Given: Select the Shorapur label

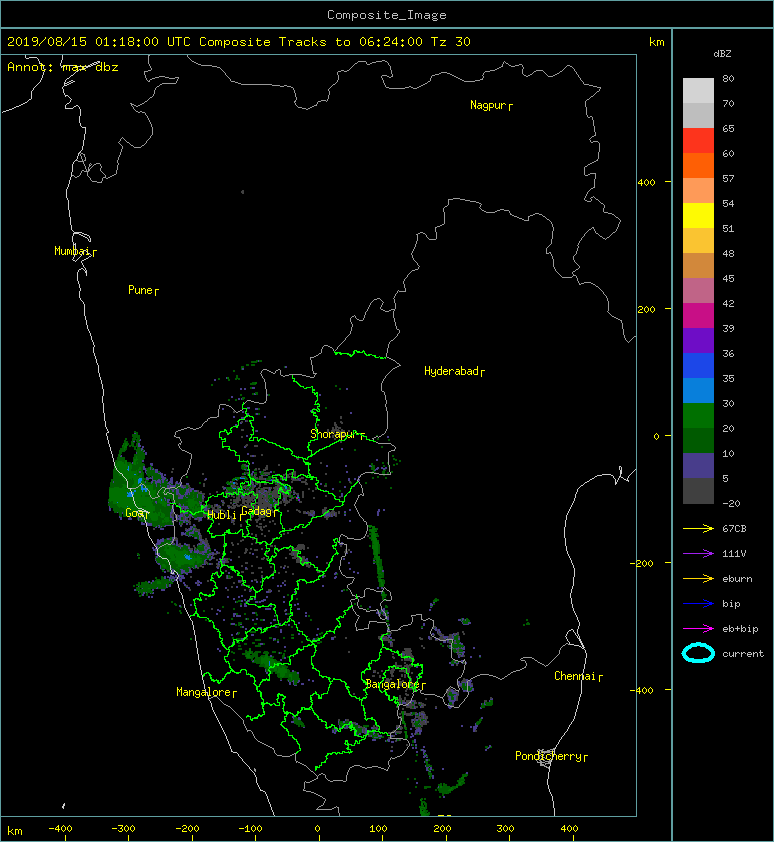Looking at the screenshot, I should point(333,434).
